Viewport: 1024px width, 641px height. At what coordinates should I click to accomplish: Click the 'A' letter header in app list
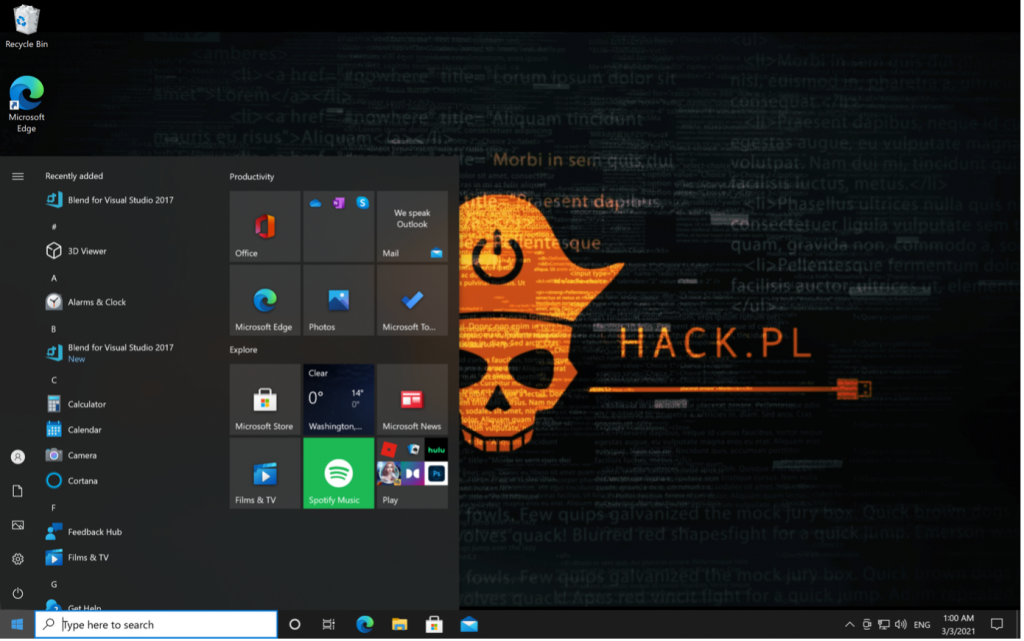pyautogui.click(x=54, y=278)
